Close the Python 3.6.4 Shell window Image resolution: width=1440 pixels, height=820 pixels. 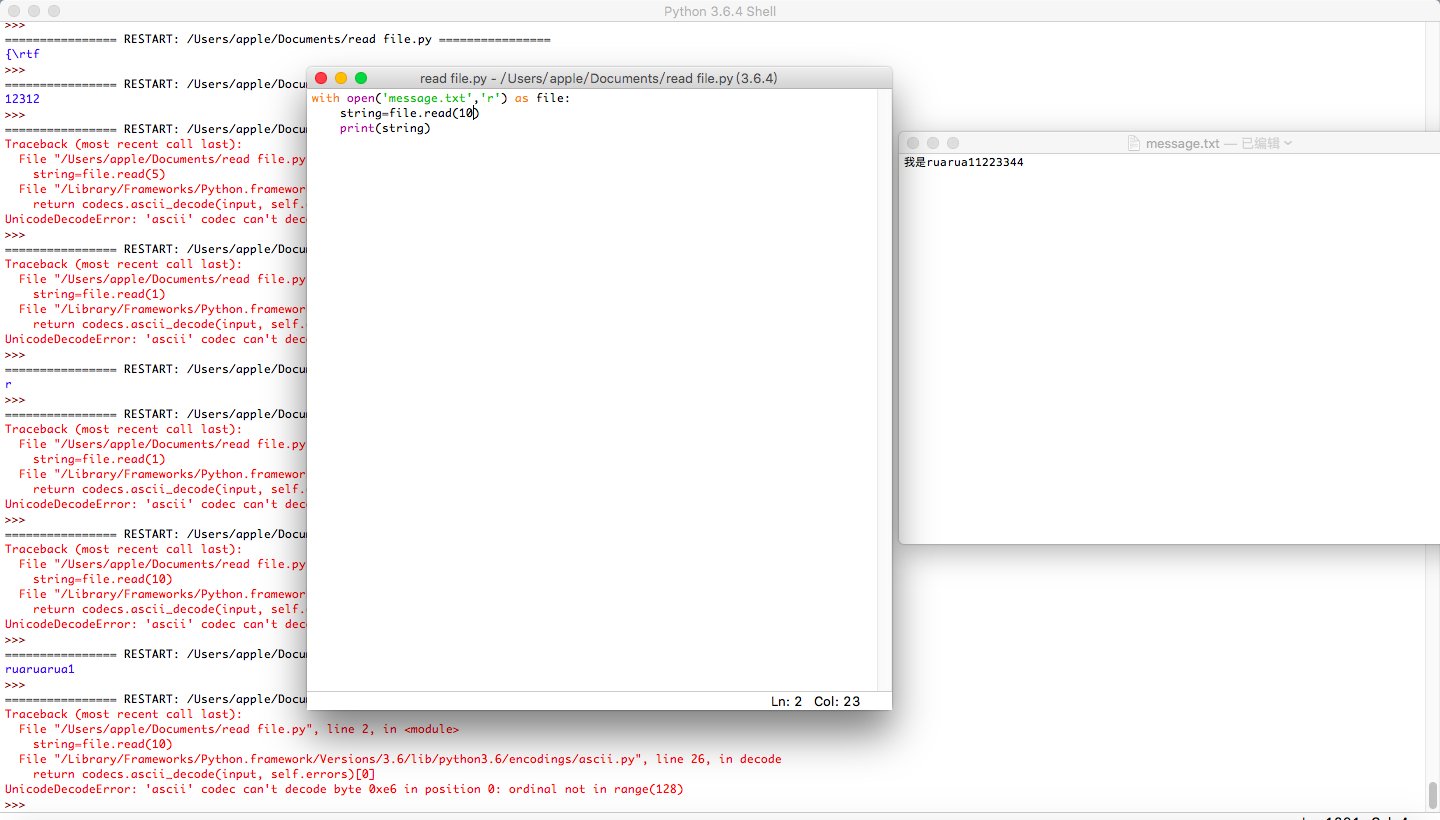coord(13,11)
